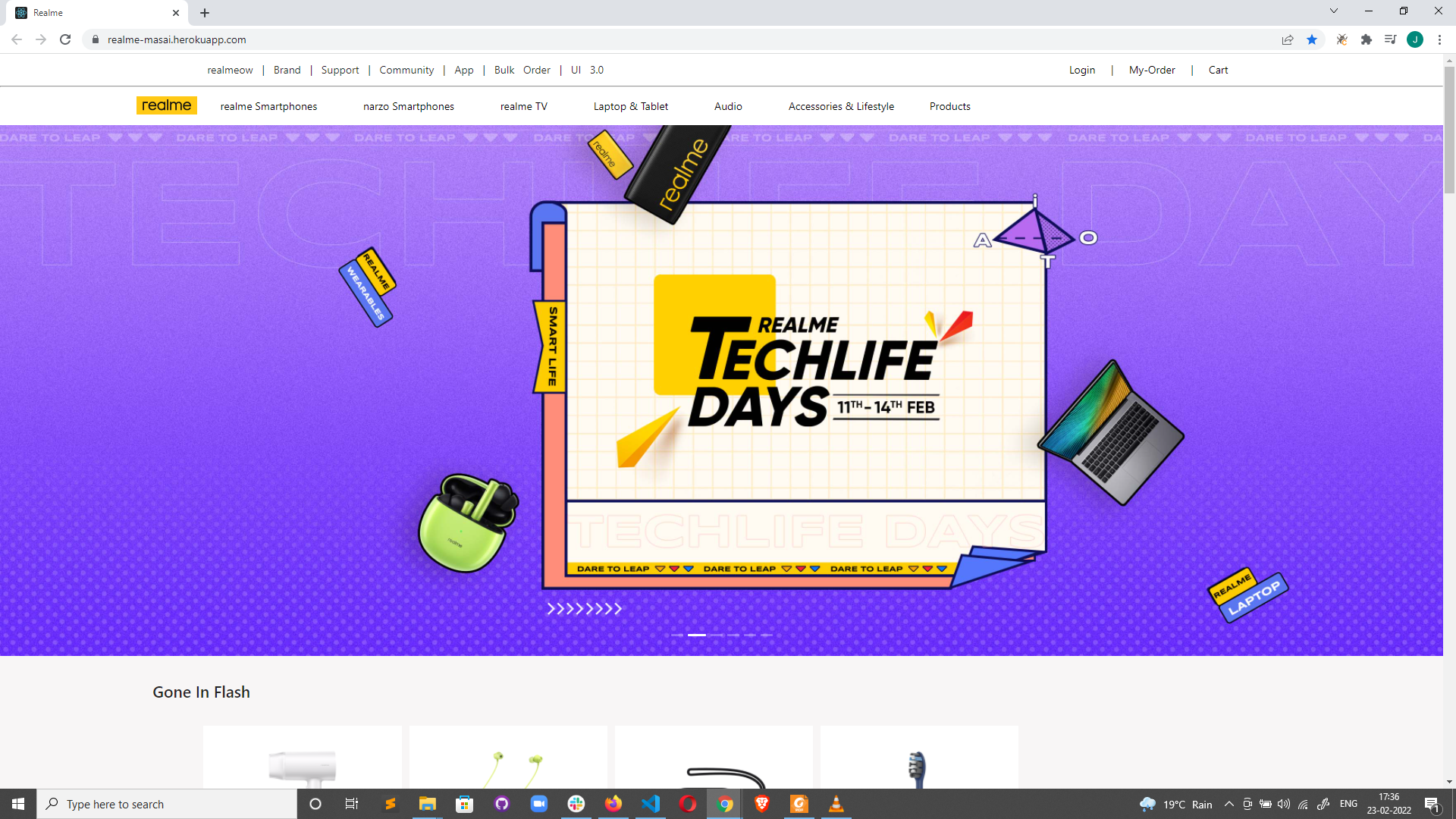The height and width of the screenshot is (819, 1456).
Task: Open the Chrome Extensions puzzle icon
Action: tap(1367, 39)
